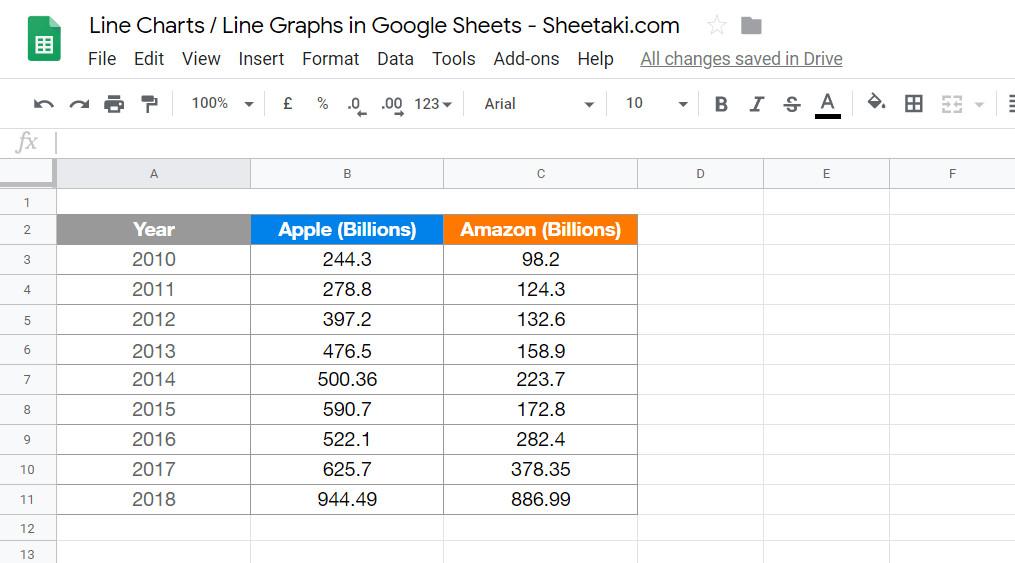Viewport: 1015px width, 563px height.
Task: Format as percent icon
Action: coord(322,104)
